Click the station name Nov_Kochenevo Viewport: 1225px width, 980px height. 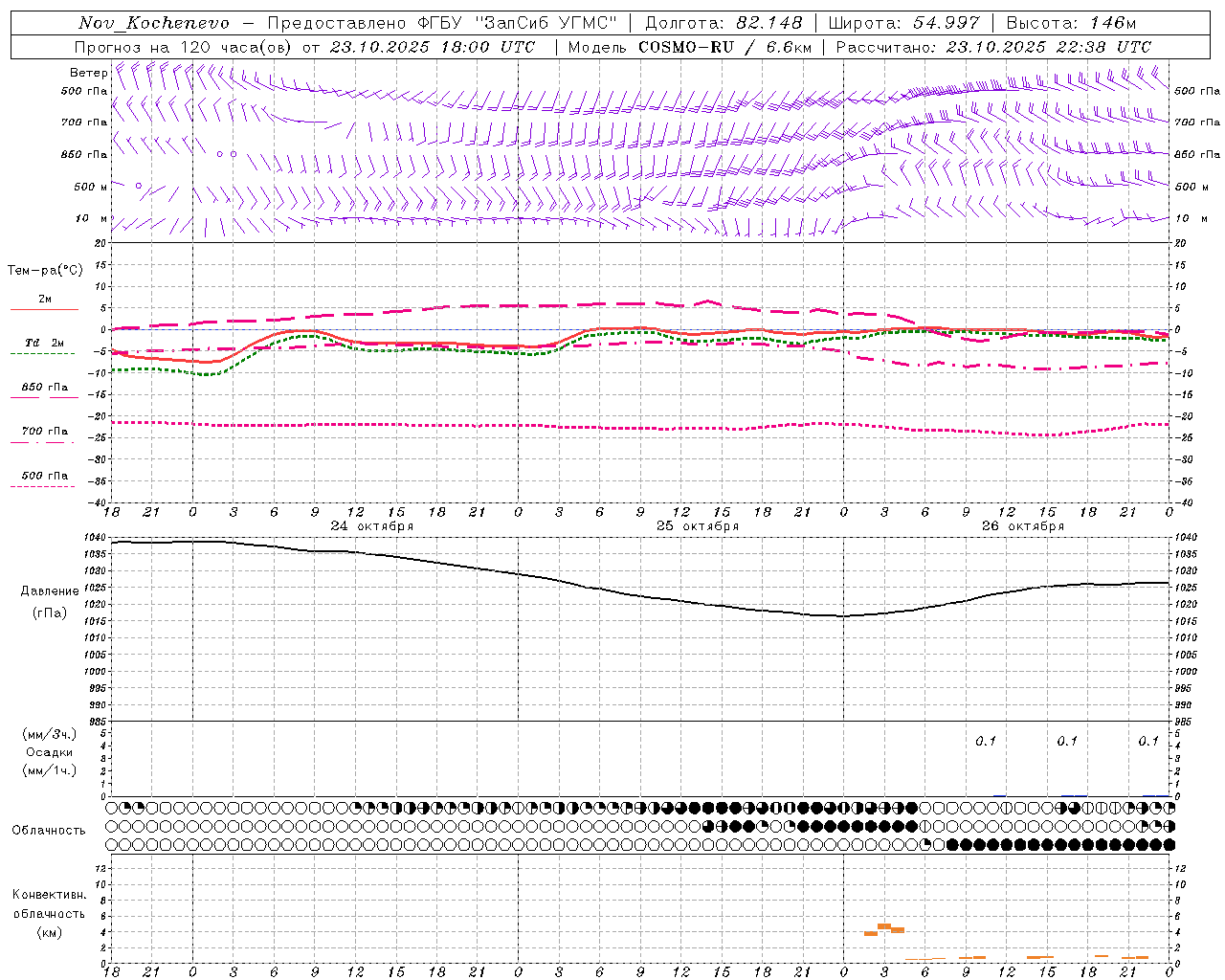[154, 23]
